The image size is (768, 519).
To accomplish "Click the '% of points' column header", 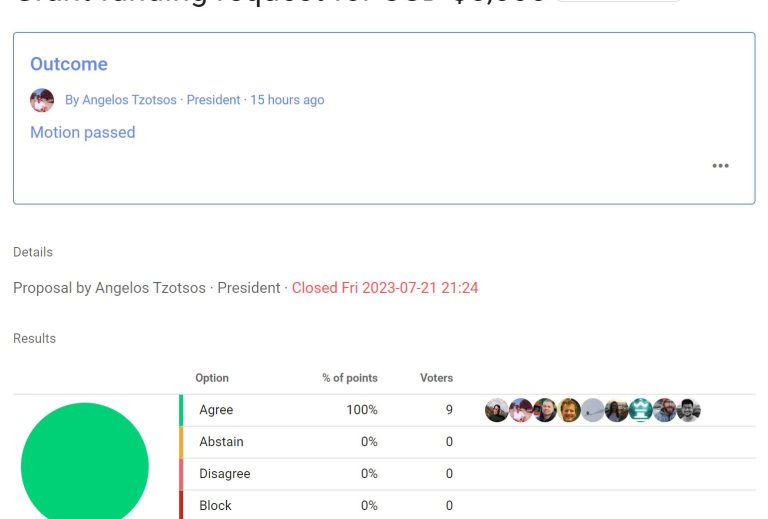I will click(350, 378).
